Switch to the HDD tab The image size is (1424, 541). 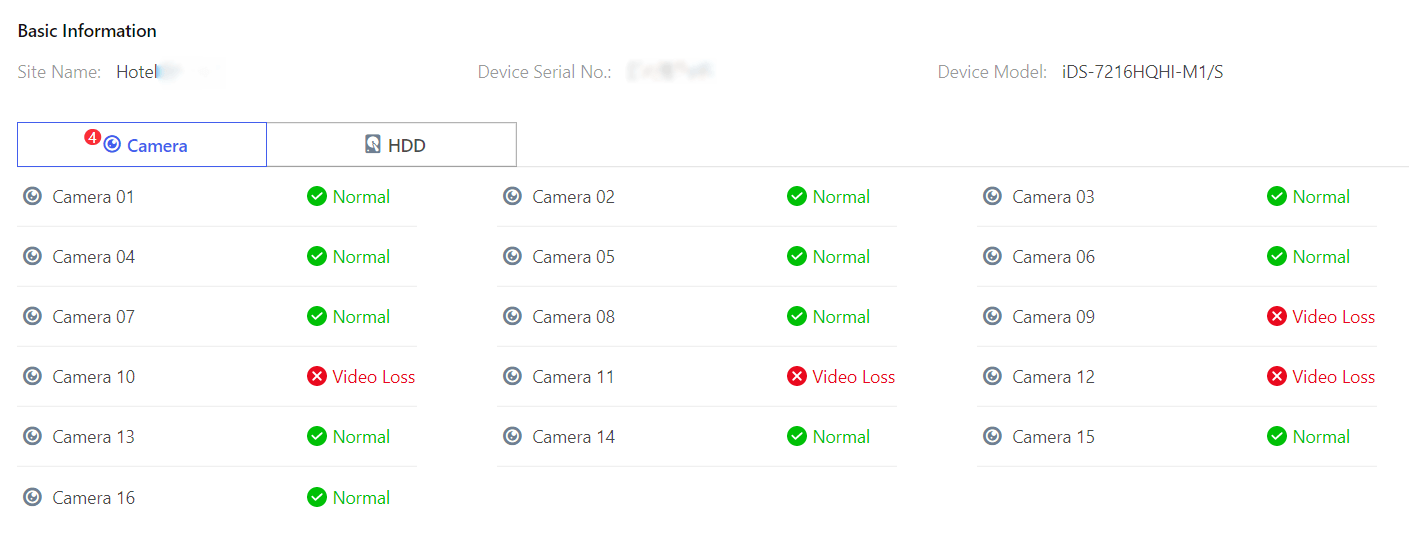tap(392, 145)
